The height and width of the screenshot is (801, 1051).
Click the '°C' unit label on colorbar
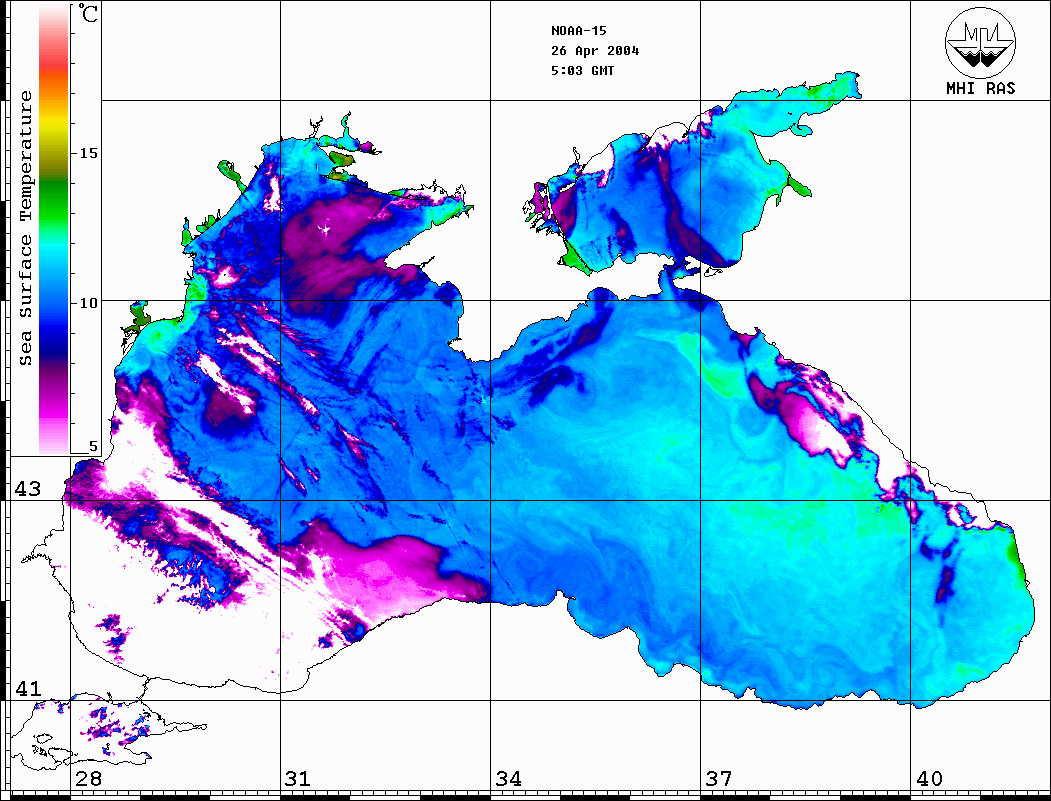coord(88,13)
